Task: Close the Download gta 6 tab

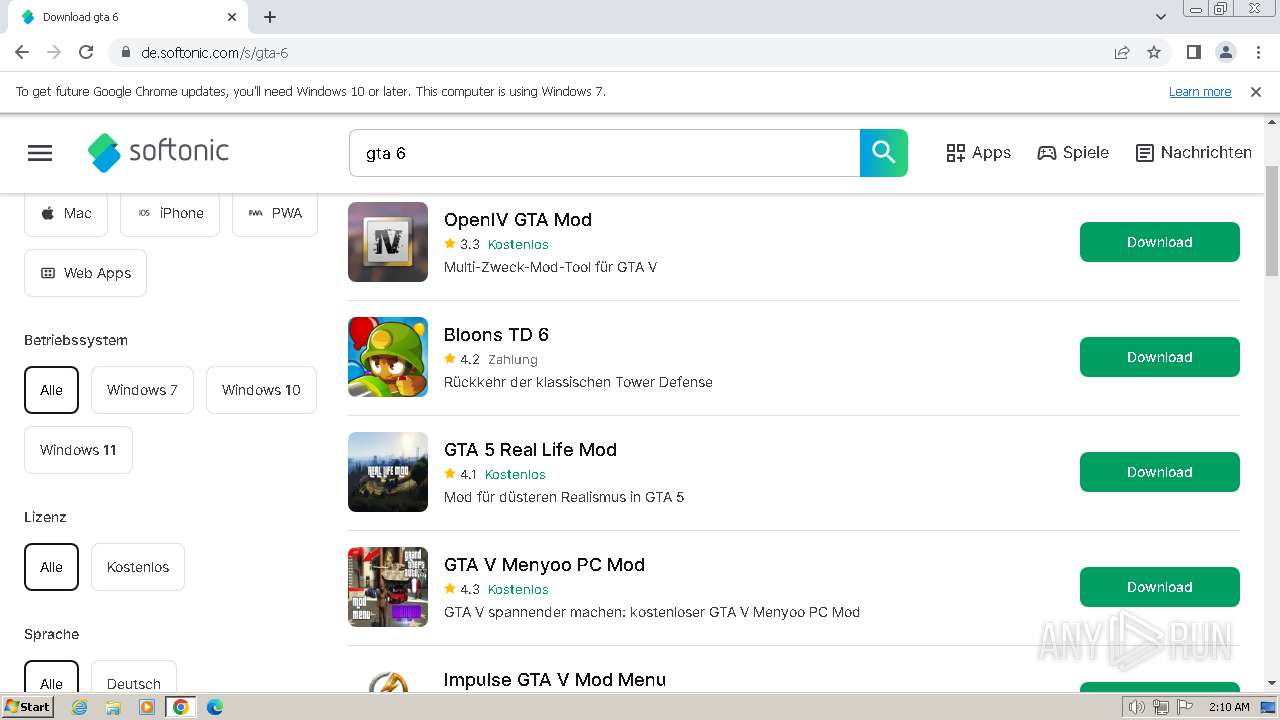Action: tap(232, 17)
